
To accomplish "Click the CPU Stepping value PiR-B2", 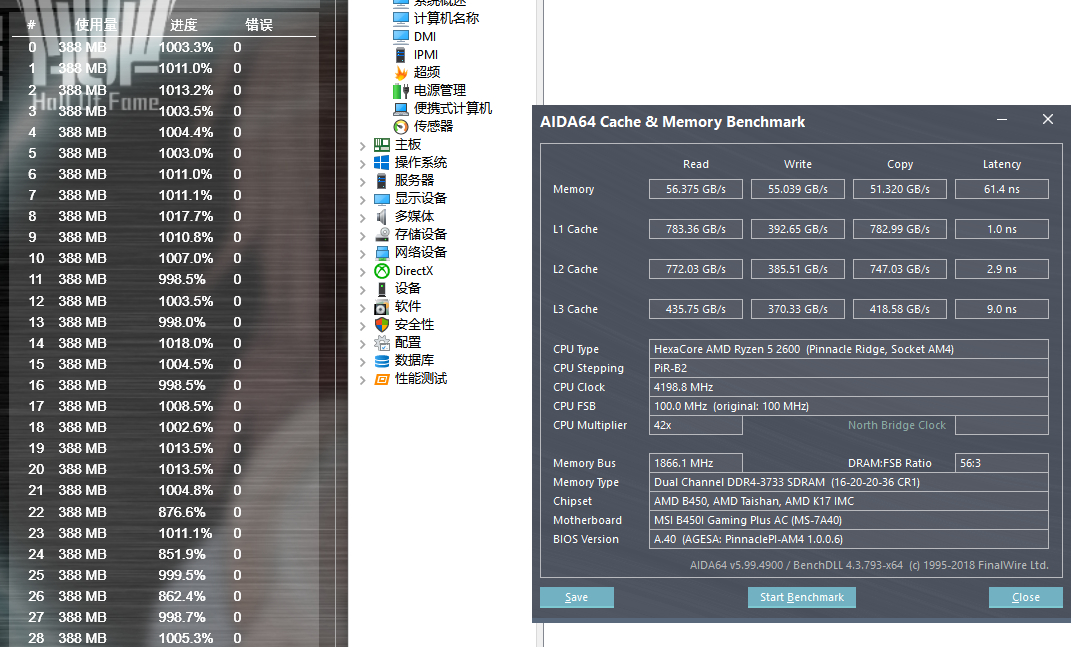I will pos(848,368).
